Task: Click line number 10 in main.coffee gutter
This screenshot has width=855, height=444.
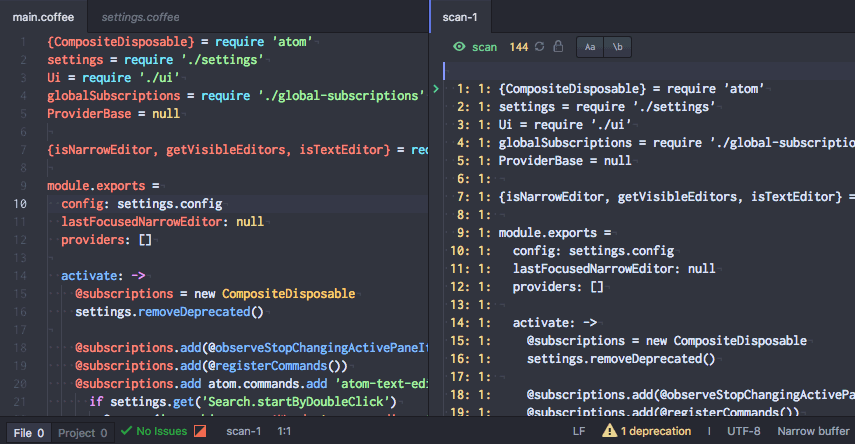Action: tap(20, 203)
